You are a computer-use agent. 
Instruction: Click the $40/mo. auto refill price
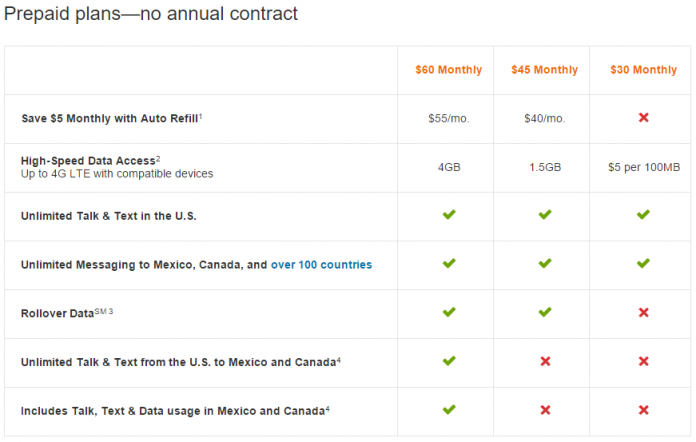[545, 118]
